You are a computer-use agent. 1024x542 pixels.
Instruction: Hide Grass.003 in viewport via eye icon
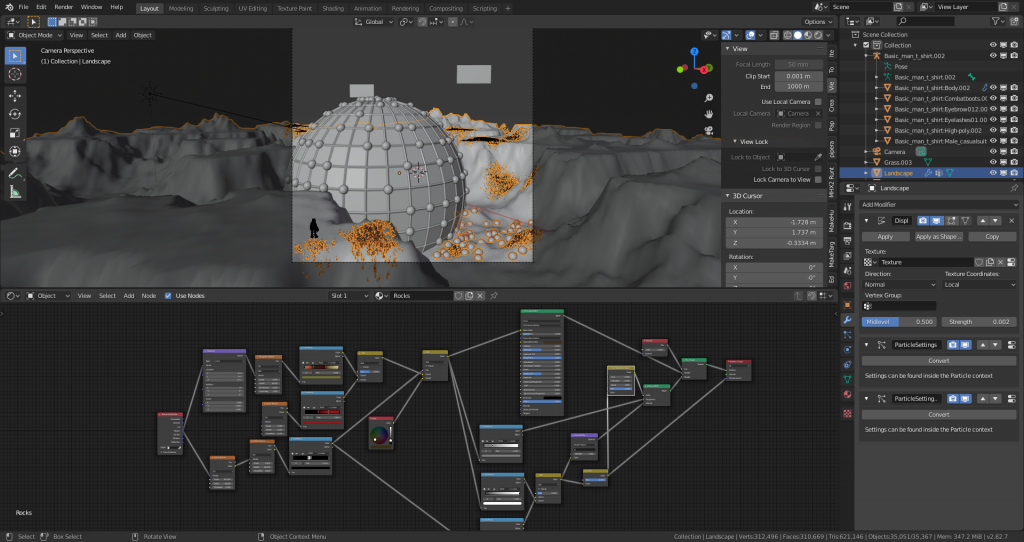pos(993,162)
